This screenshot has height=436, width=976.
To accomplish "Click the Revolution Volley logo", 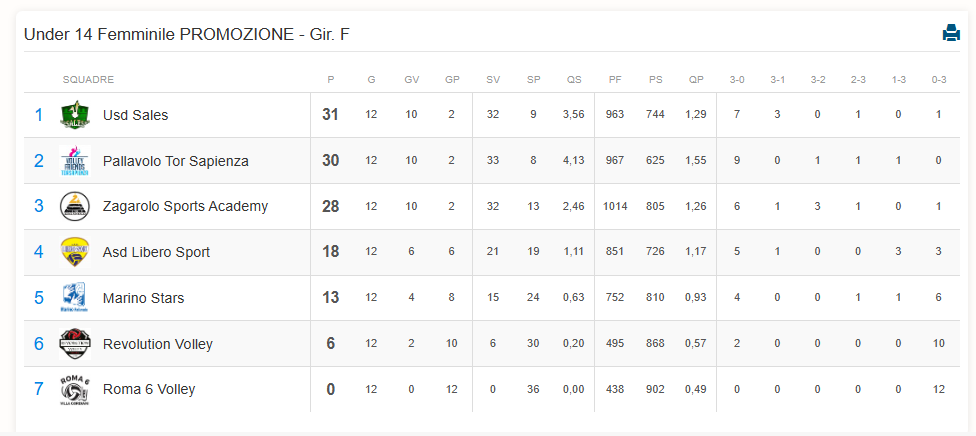I will (75, 344).
